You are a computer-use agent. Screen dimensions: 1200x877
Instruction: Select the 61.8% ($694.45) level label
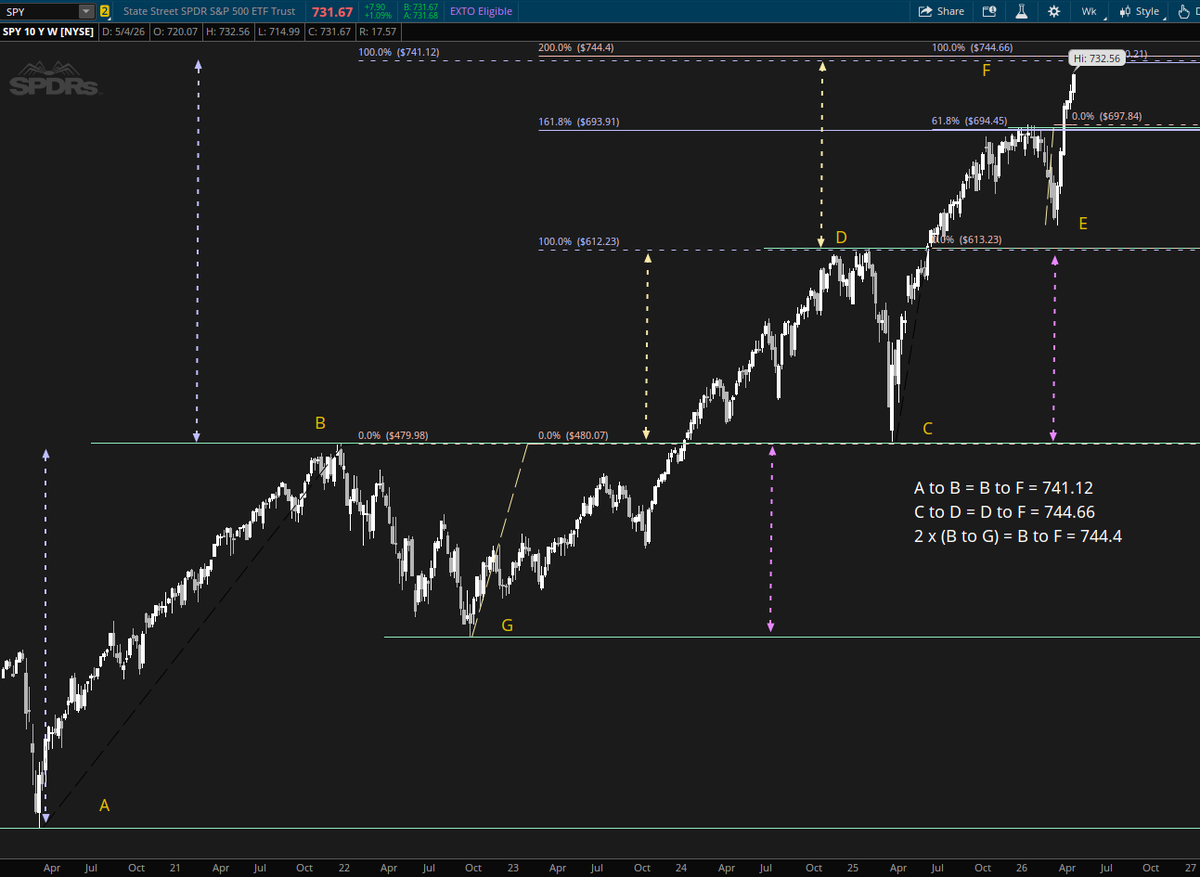pos(969,121)
